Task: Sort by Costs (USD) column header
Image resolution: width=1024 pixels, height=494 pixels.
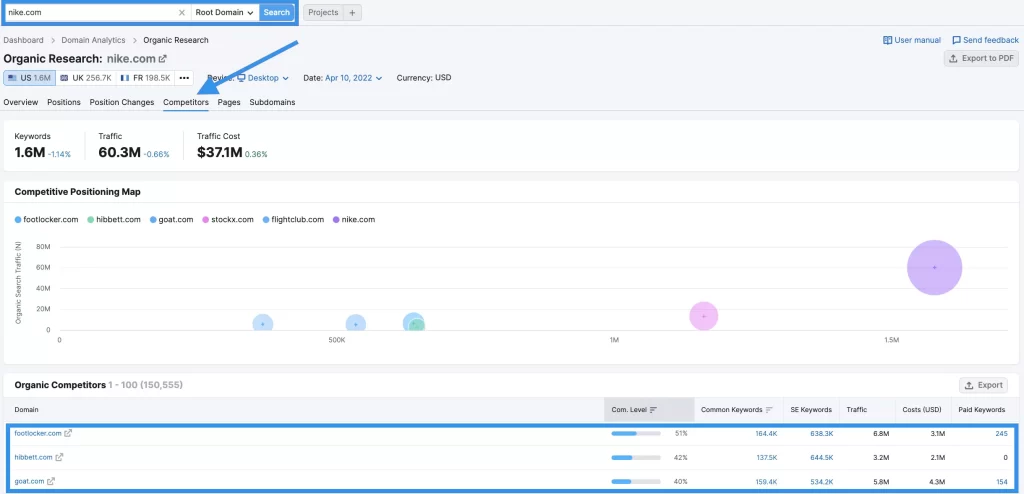Action: [921, 410]
